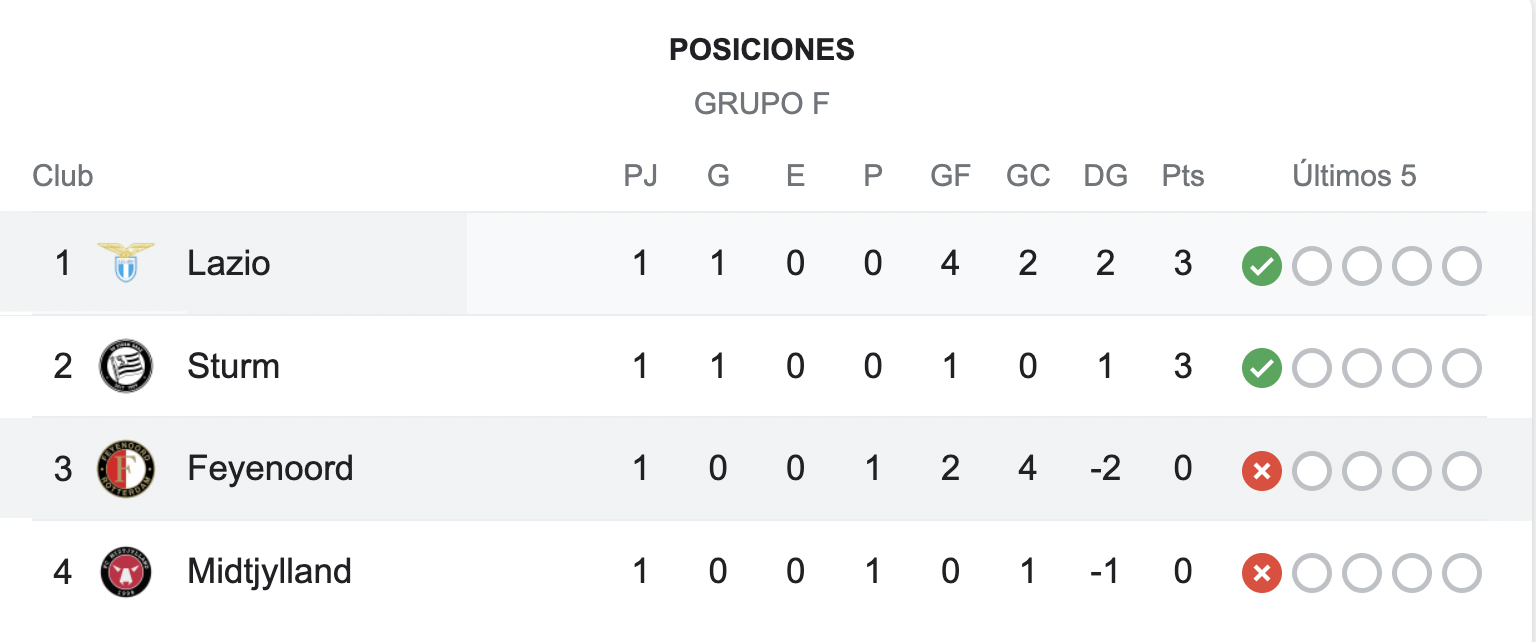Open the Midtjylland team link

click(x=269, y=572)
